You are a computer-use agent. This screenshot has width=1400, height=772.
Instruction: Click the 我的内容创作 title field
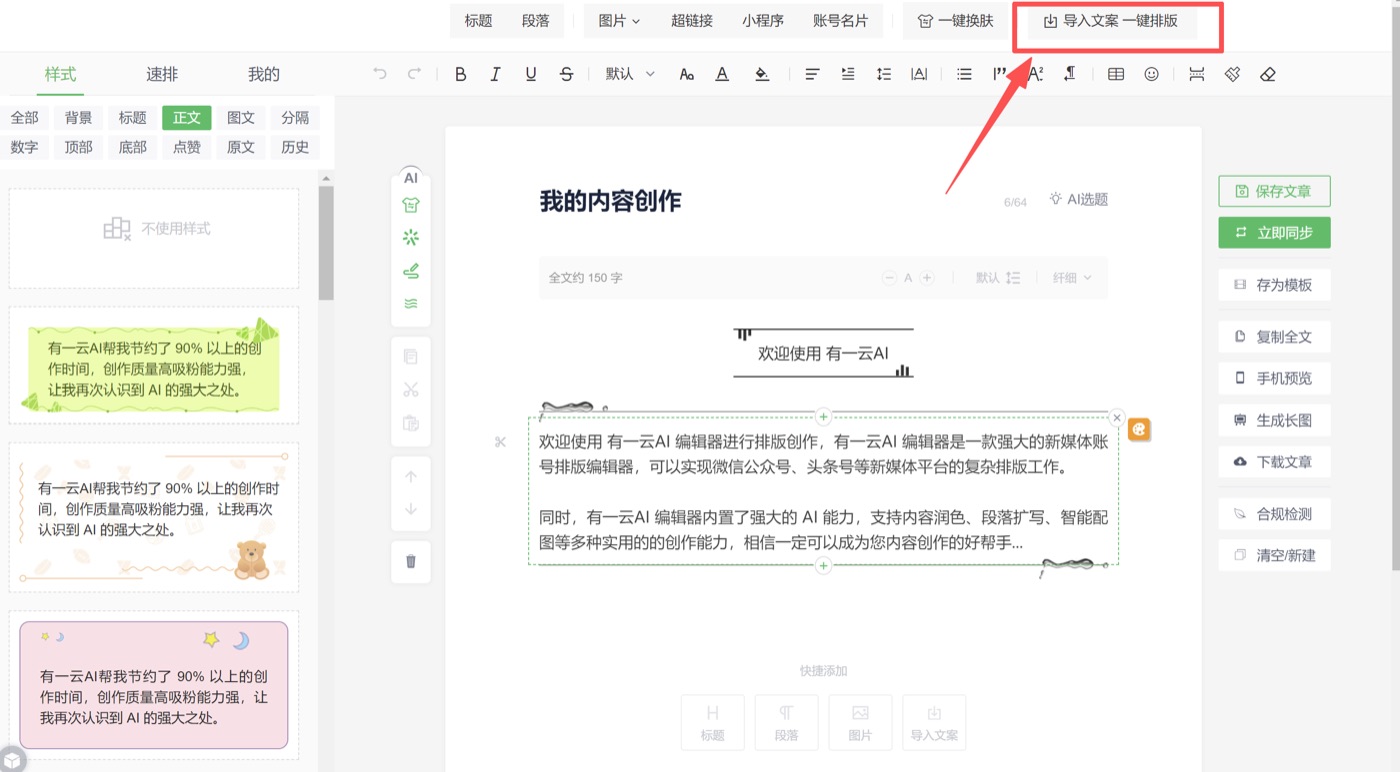coord(610,201)
